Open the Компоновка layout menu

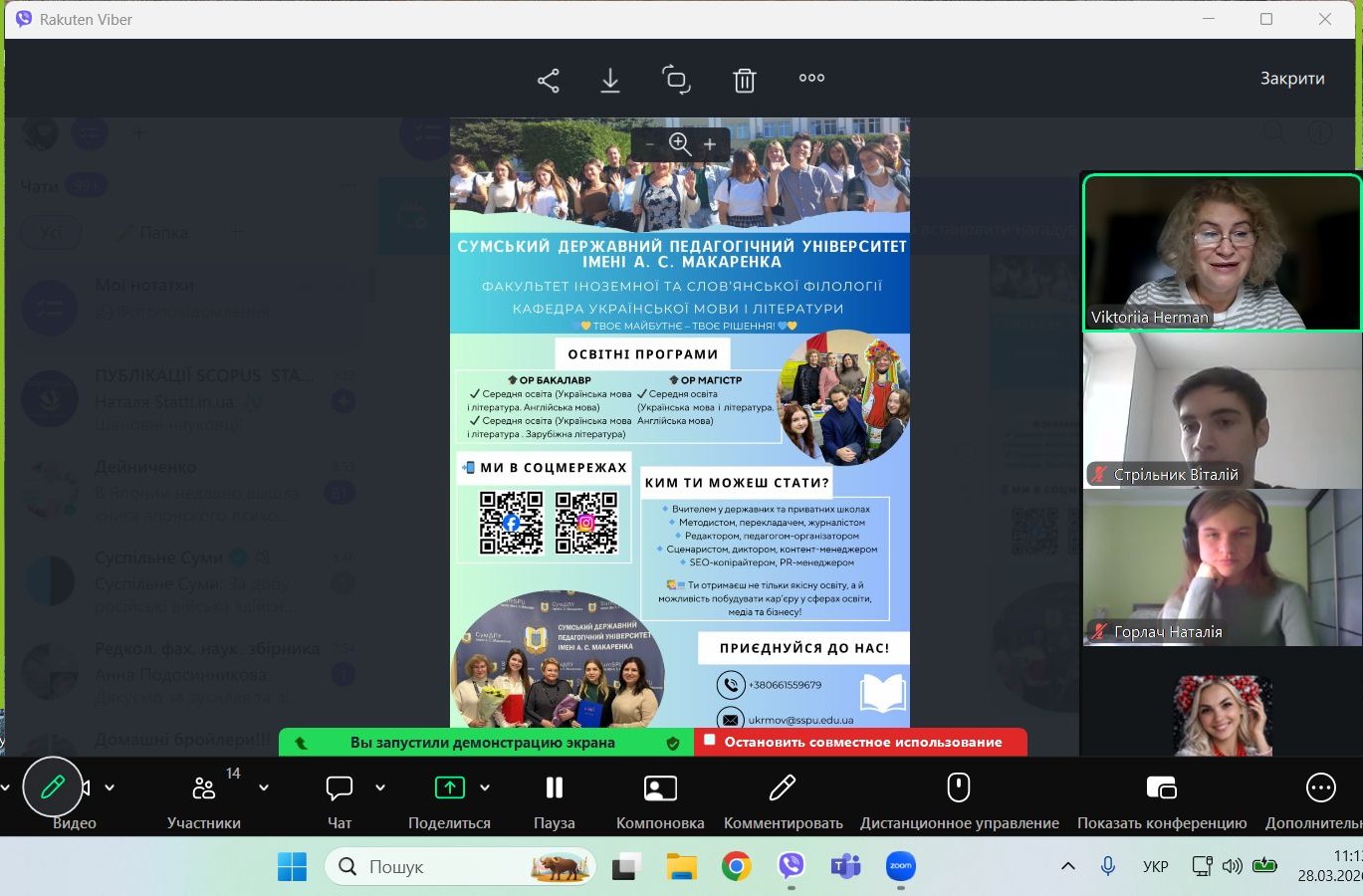click(659, 798)
